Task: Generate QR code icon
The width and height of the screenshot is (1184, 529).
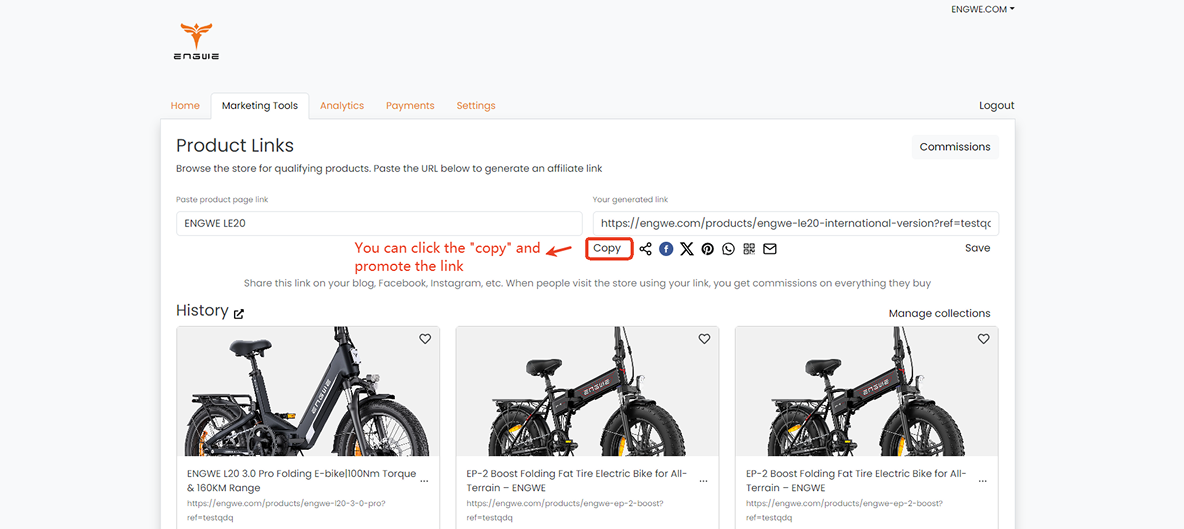Action: coord(749,249)
